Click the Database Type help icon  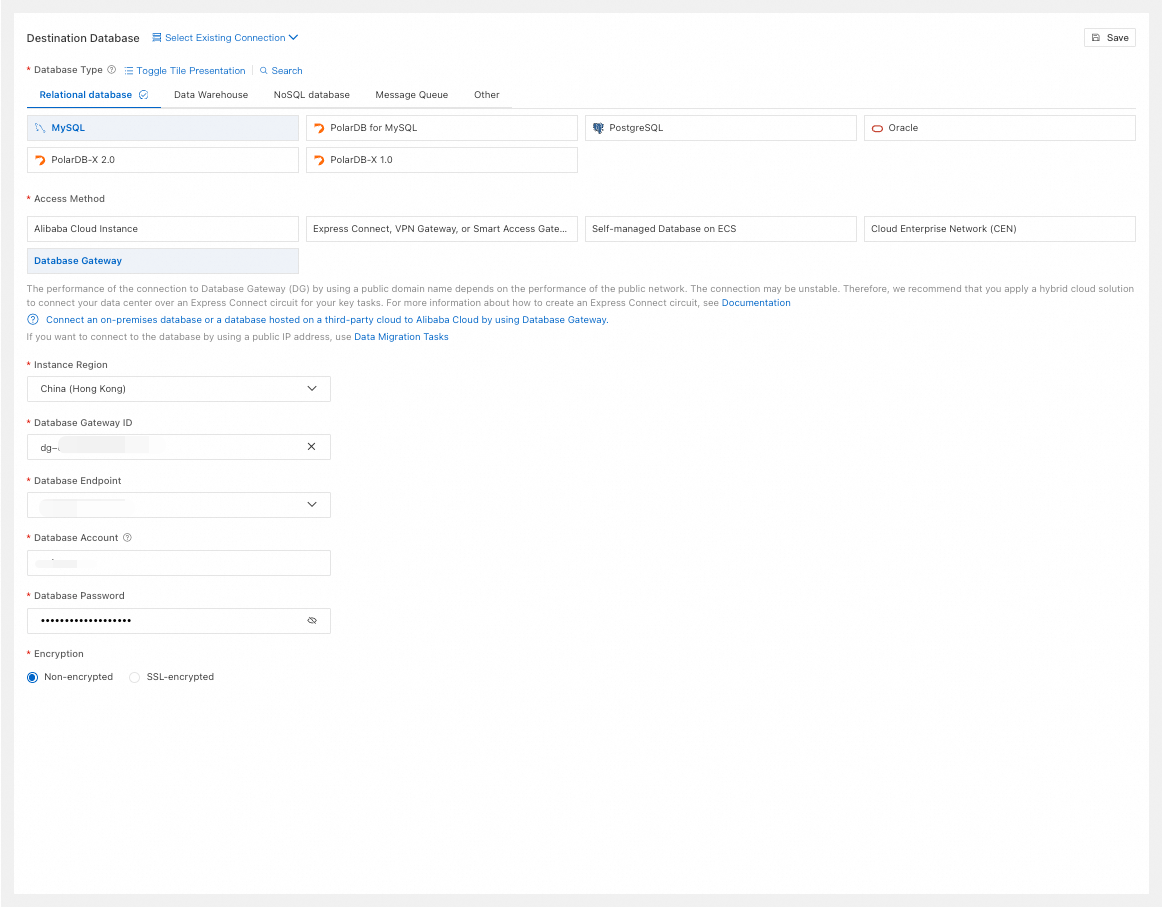[112, 70]
